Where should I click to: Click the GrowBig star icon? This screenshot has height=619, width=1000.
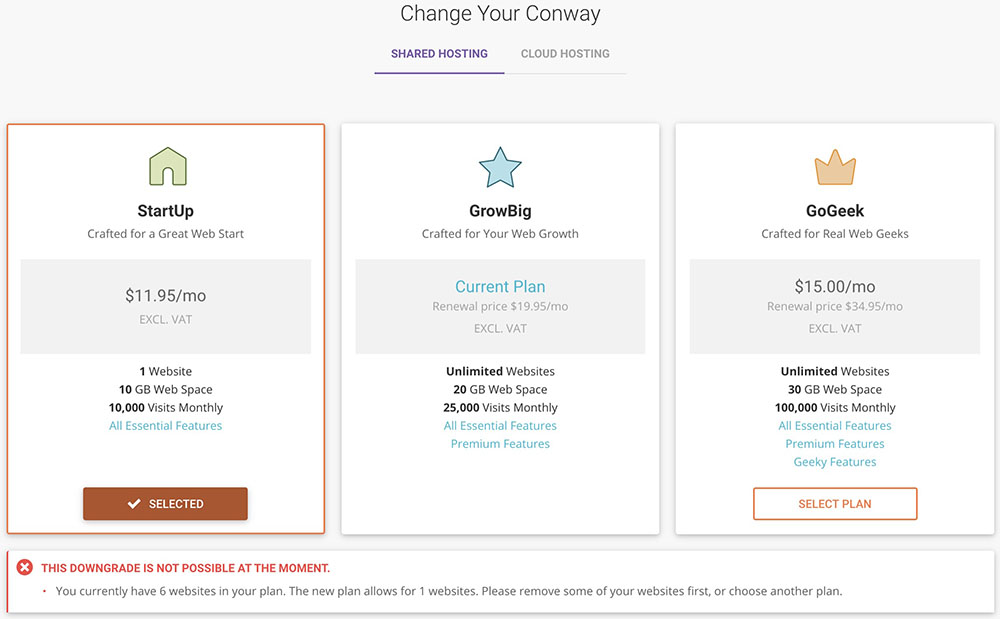(x=500, y=167)
